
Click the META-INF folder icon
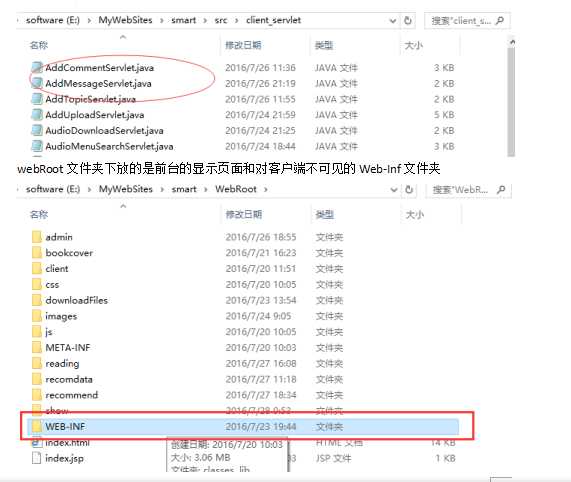[x=37, y=348]
